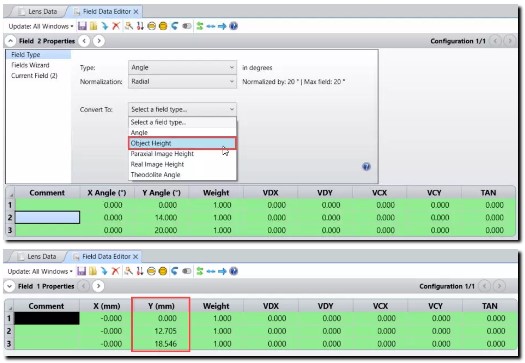Open the upper Update: All Windows dropdown

click(41, 26)
